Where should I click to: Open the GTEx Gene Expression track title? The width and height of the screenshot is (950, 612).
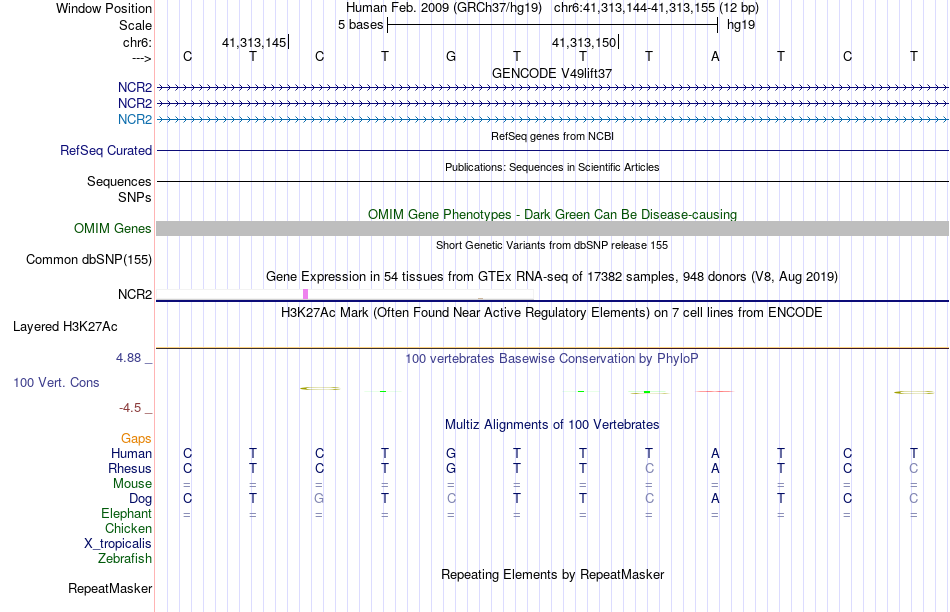coord(552,277)
